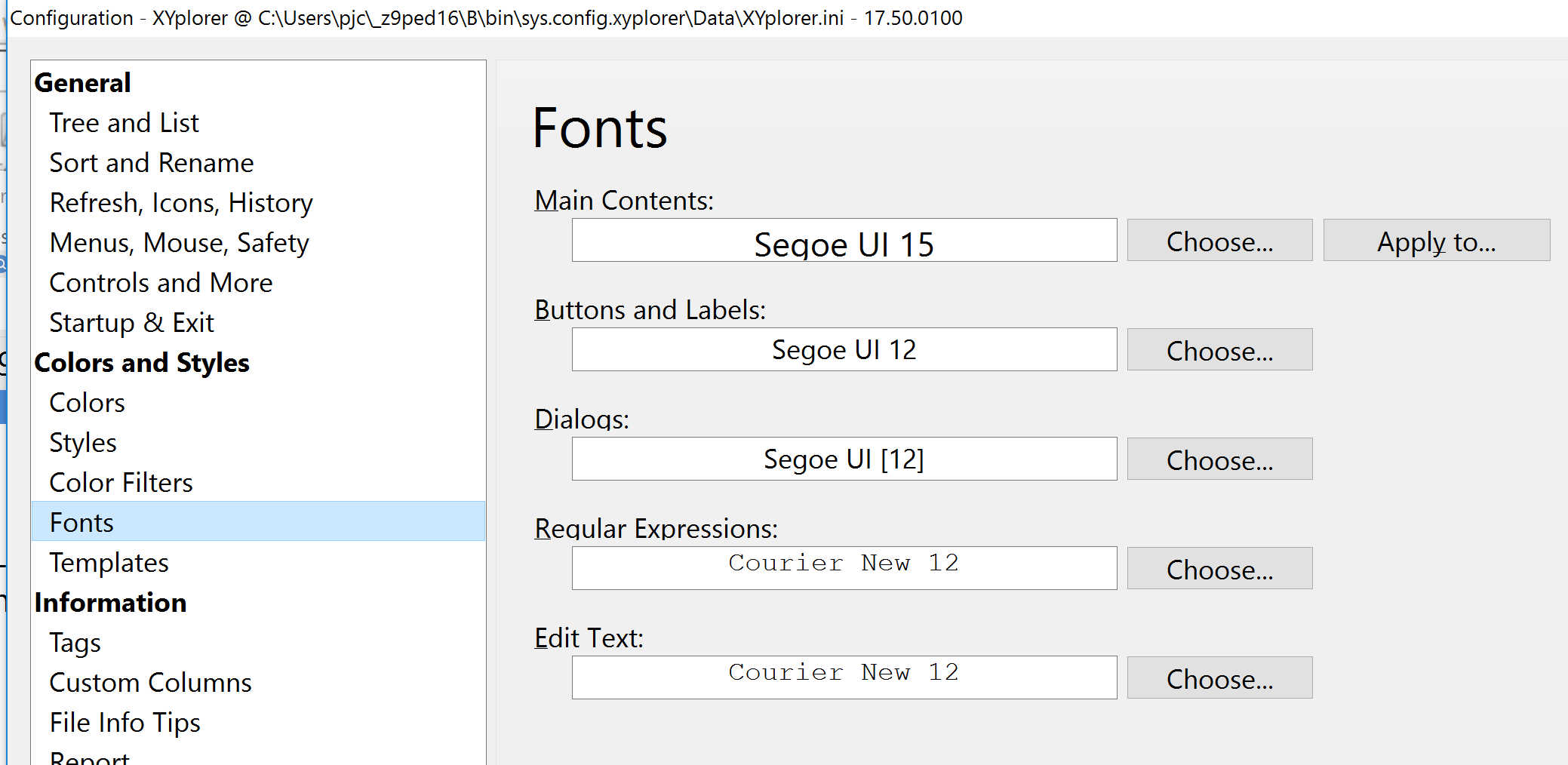The height and width of the screenshot is (765, 1568).
Task: Select Custom Columns settings
Action: click(150, 682)
